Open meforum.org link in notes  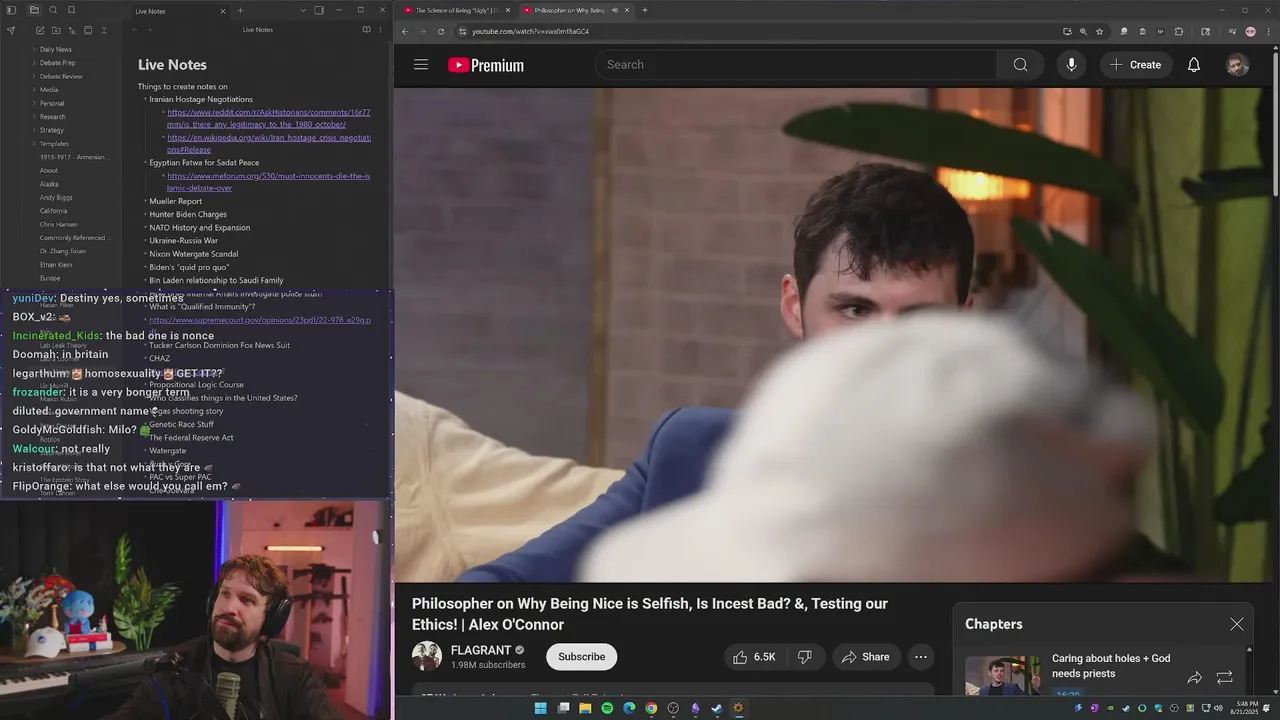(x=268, y=182)
